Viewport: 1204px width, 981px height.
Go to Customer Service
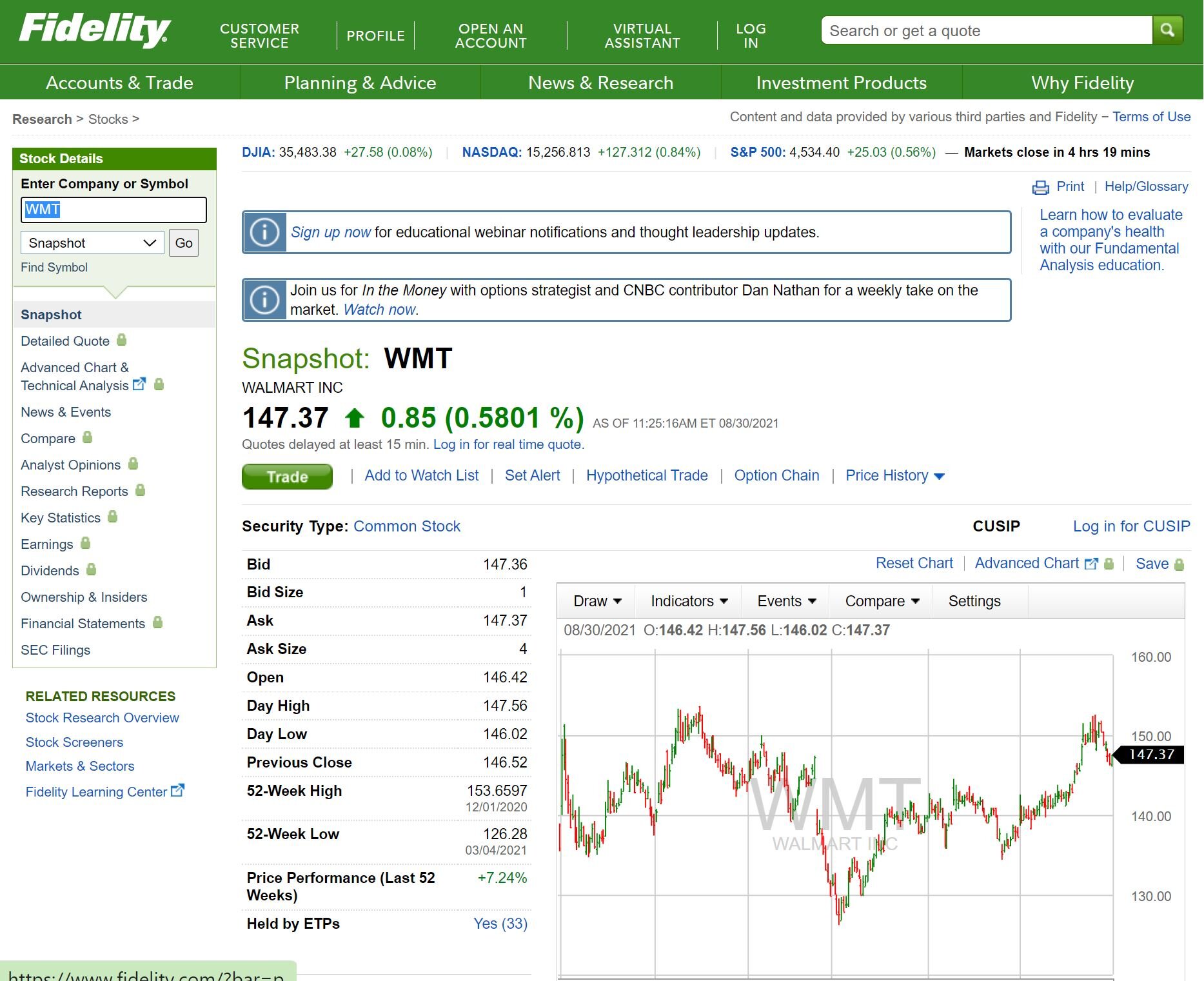tap(259, 35)
